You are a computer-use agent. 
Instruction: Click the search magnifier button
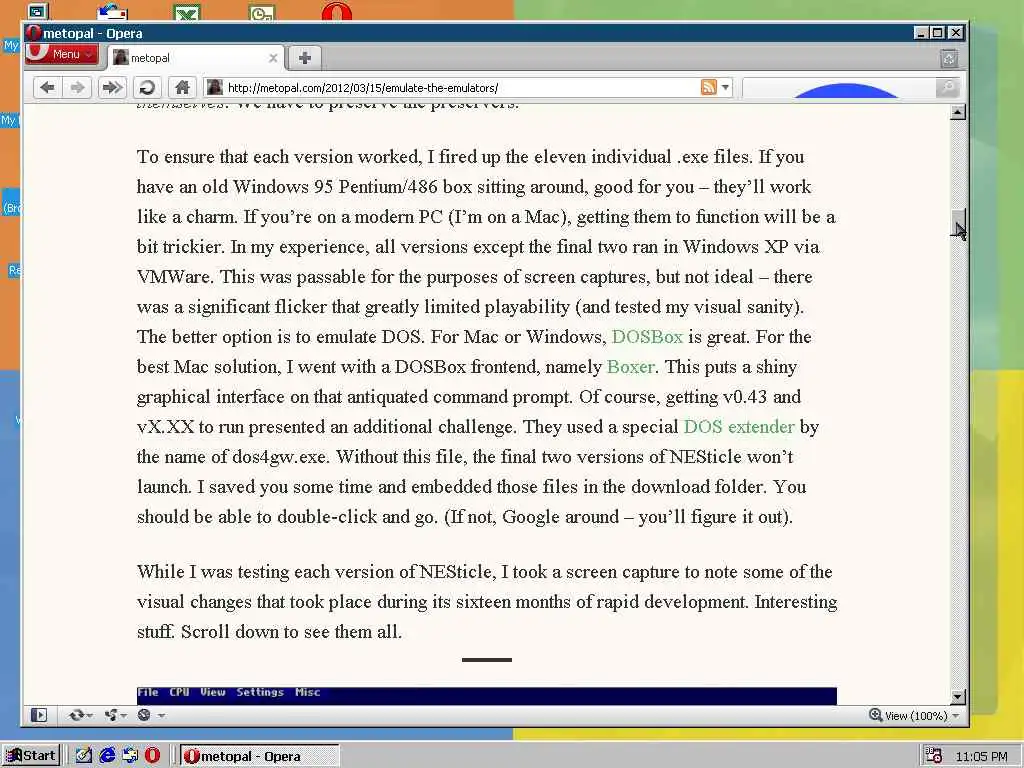click(947, 87)
